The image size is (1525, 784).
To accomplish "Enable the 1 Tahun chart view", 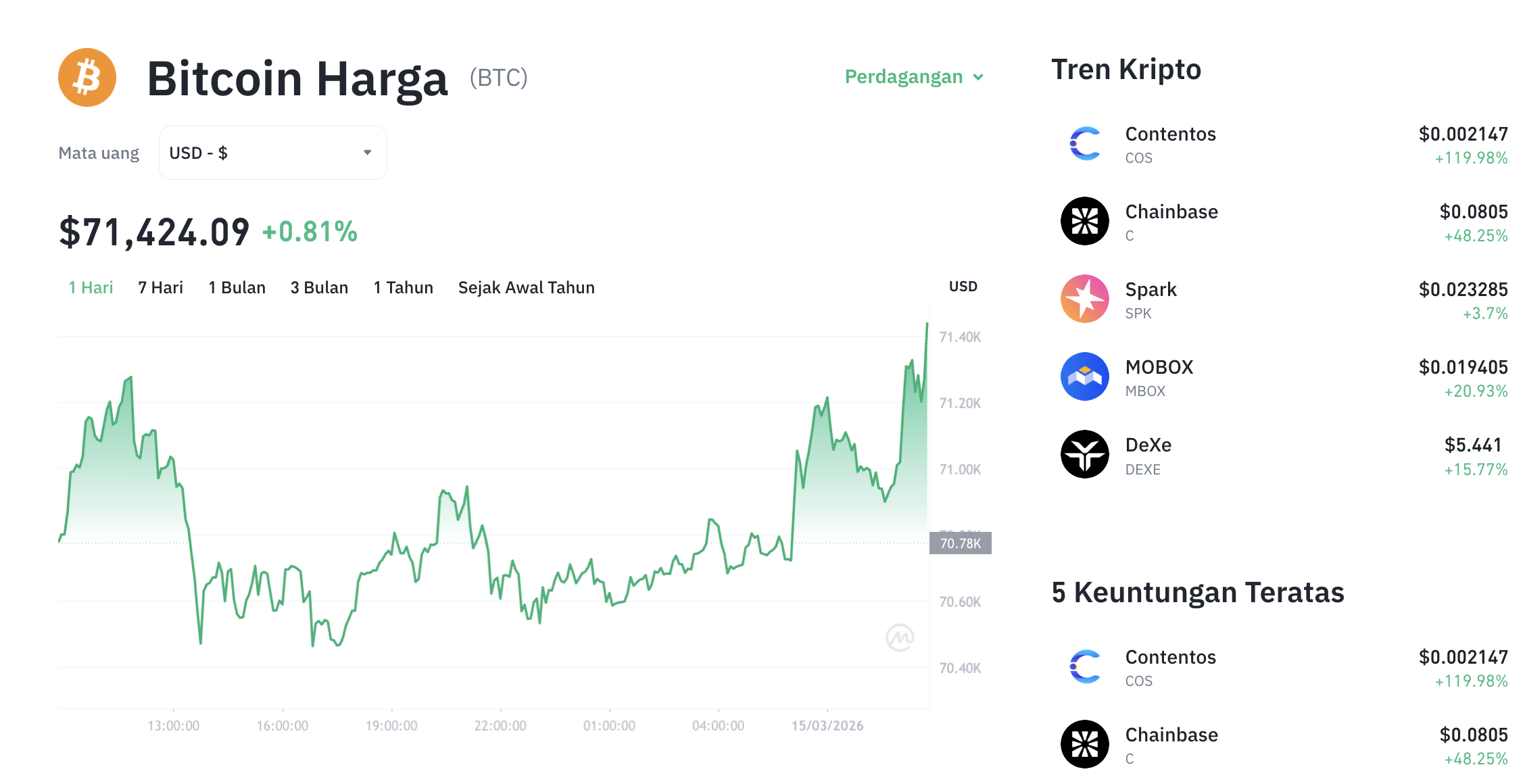I will tap(403, 287).
